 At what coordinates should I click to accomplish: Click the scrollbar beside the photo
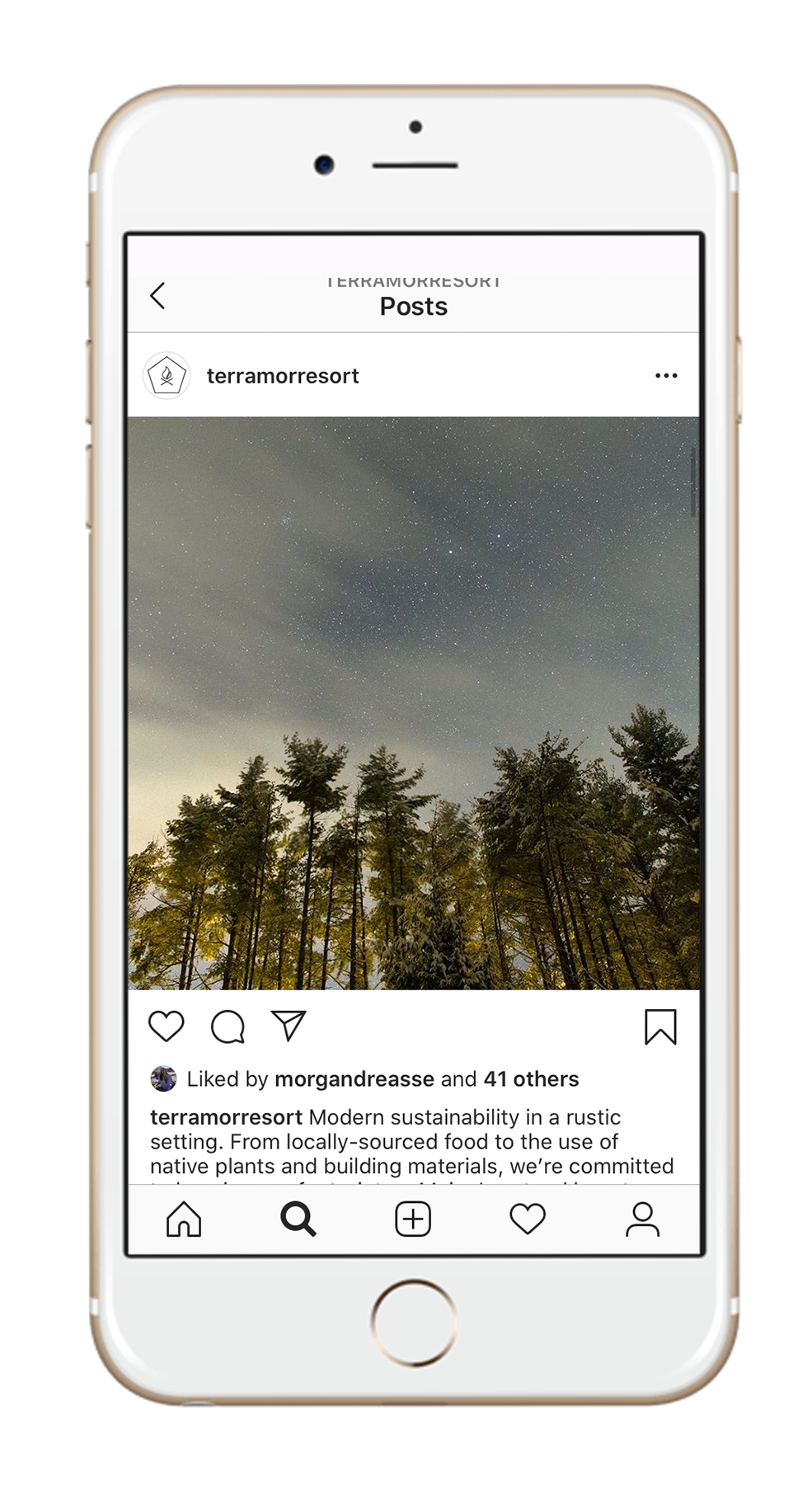(693, 482)
